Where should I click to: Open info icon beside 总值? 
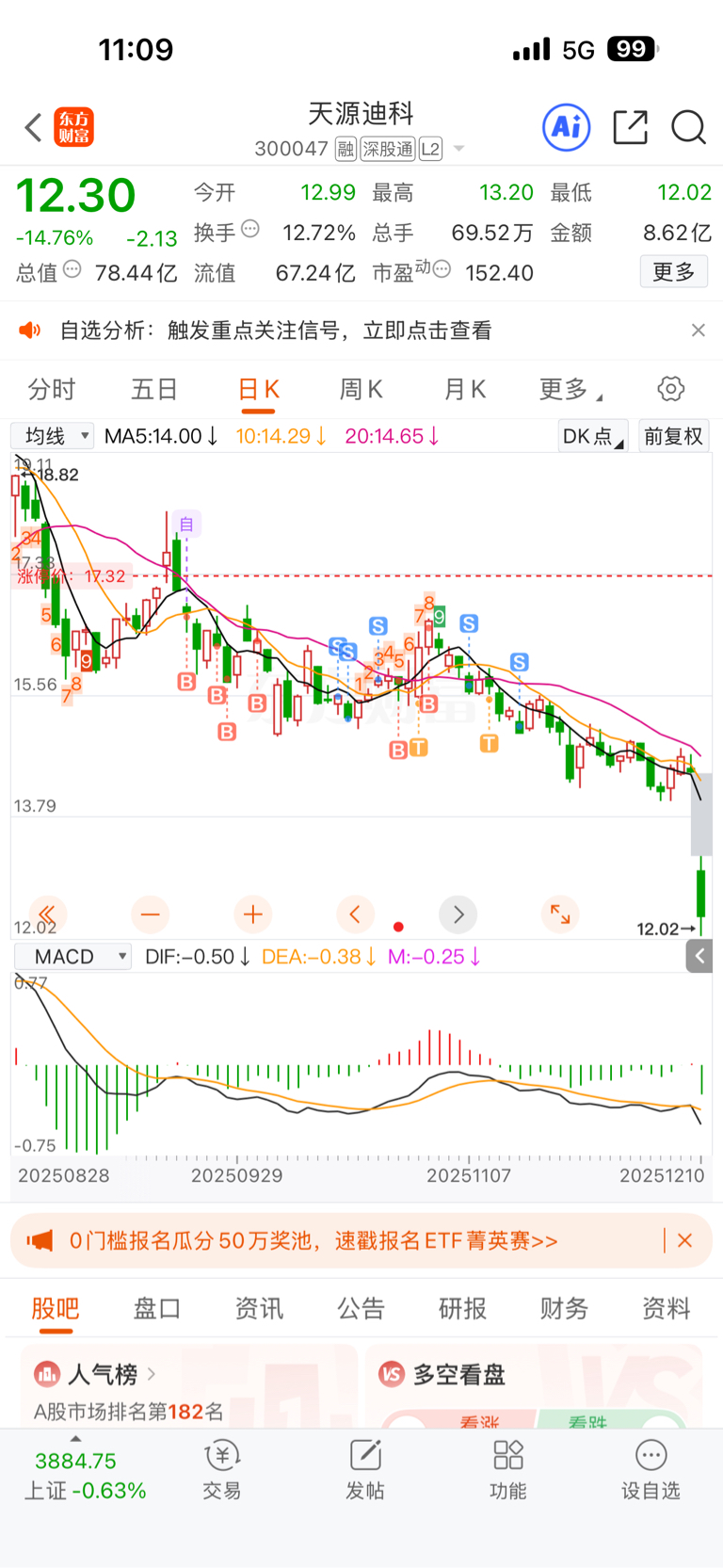pos(72,270)
